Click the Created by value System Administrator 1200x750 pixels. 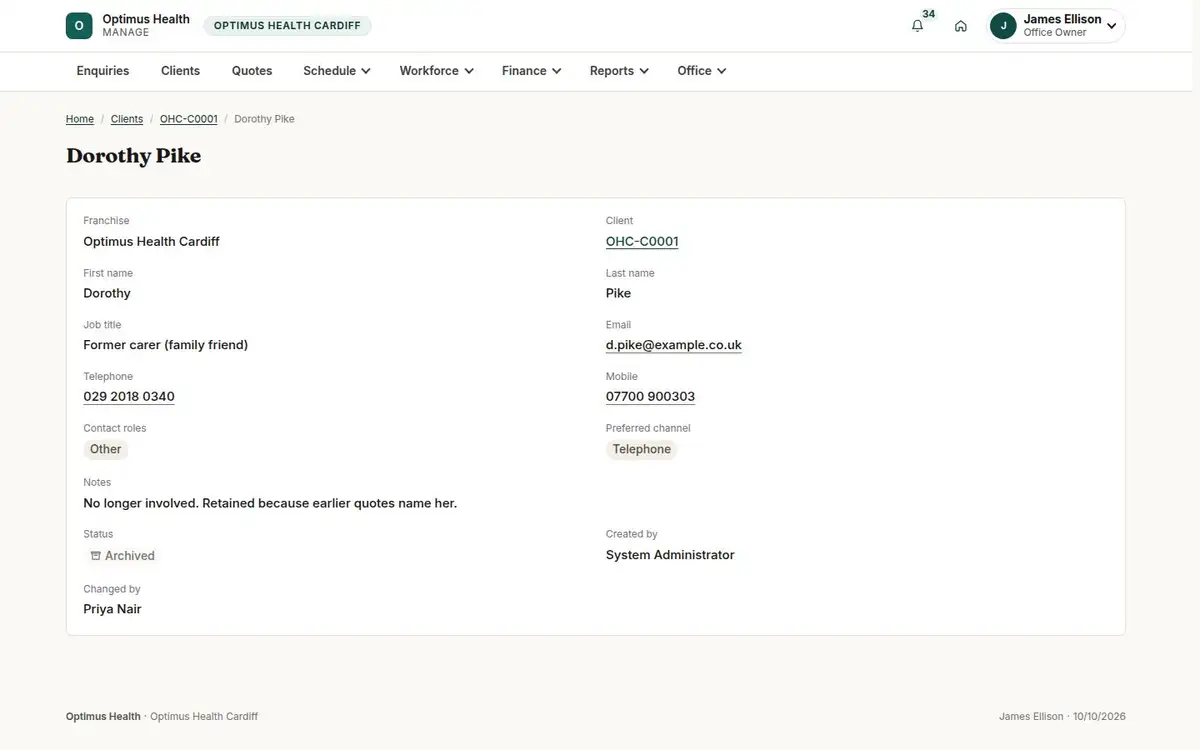(670, 555)
